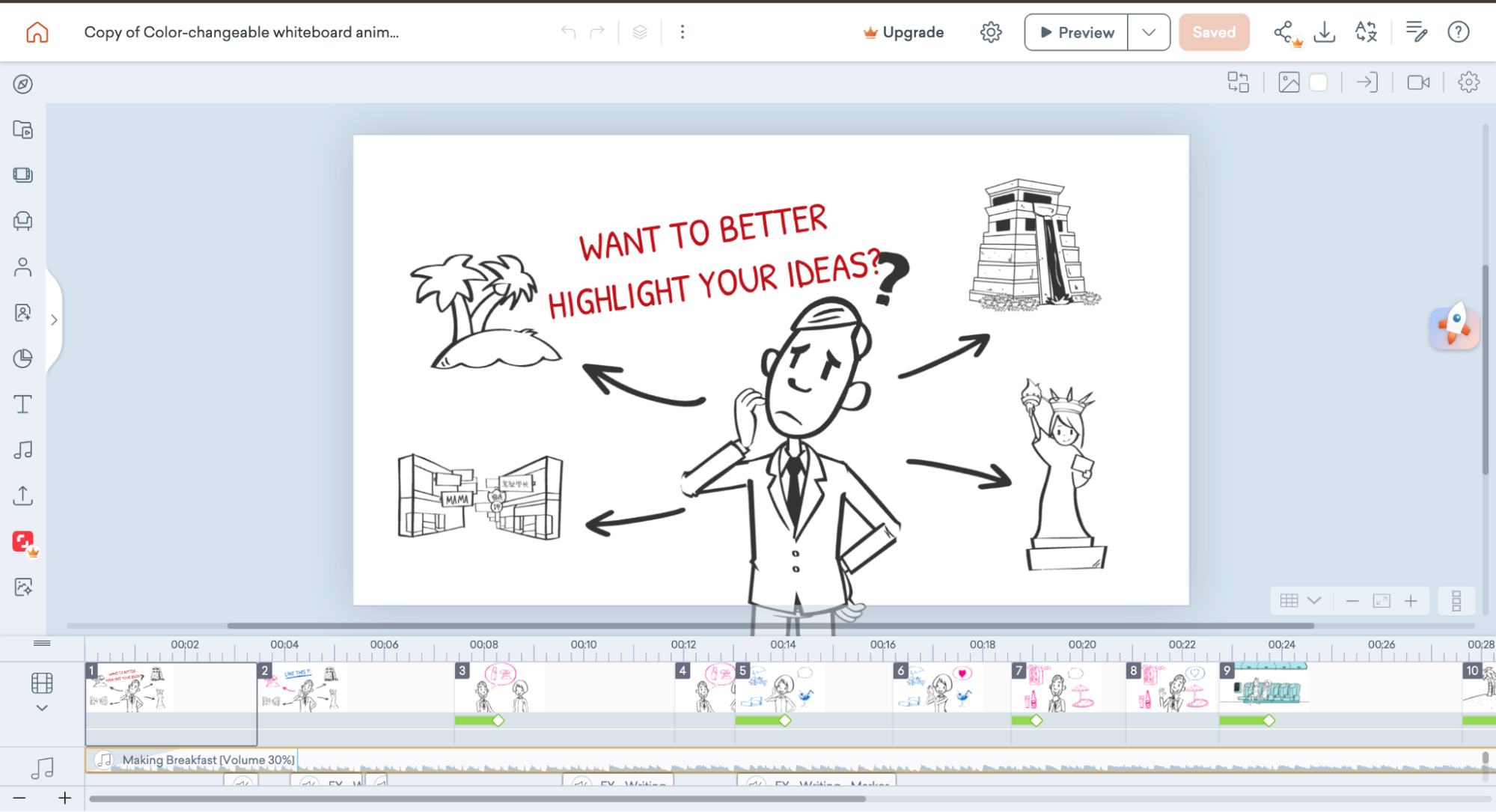Open scene settings gear above canvas

click(1468, 82)
